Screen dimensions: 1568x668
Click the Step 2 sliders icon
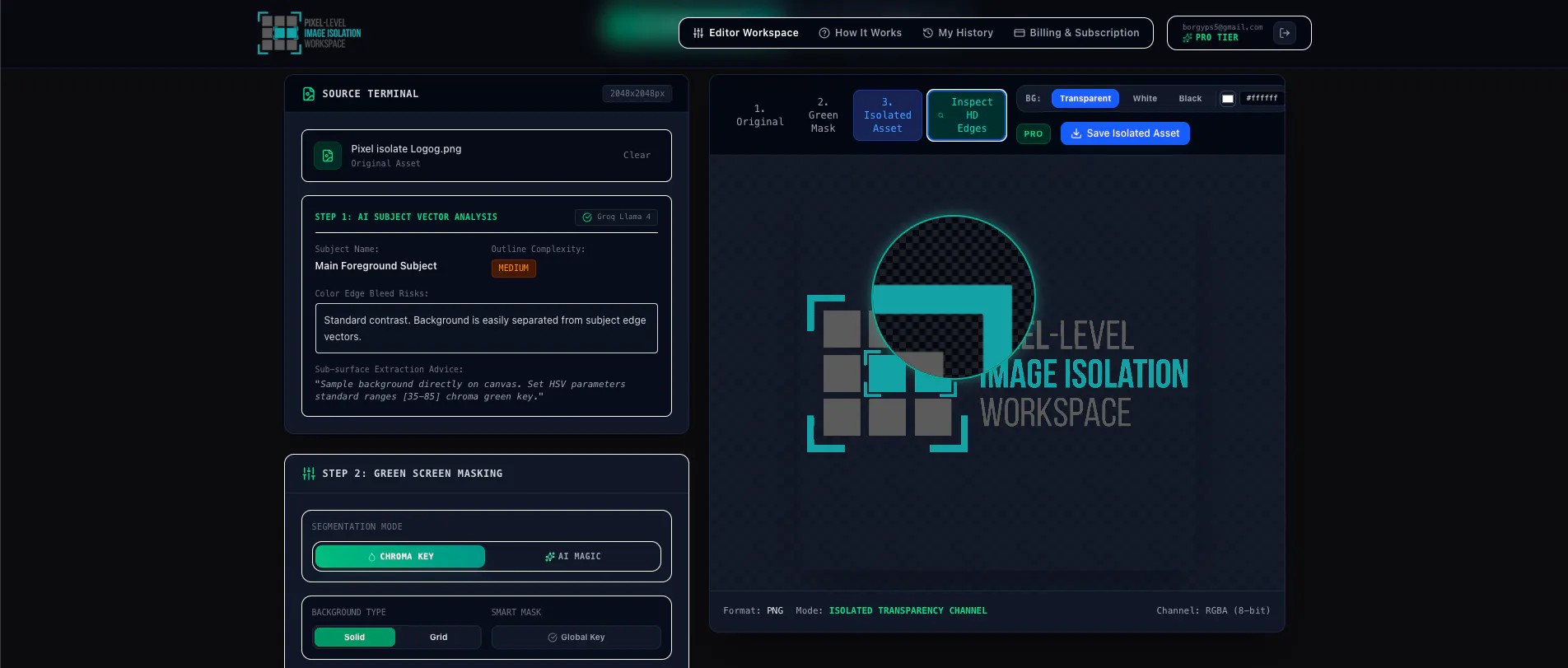[309, 474]
